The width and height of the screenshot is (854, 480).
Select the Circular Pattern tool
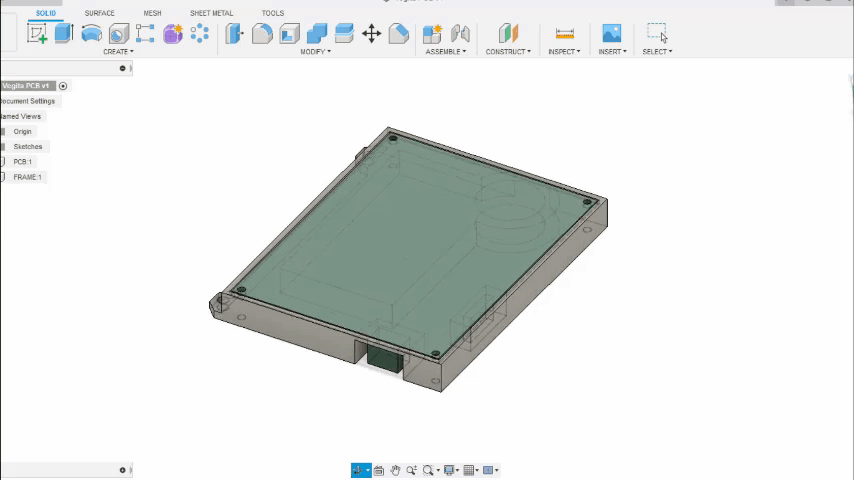(x=200, y=33)
